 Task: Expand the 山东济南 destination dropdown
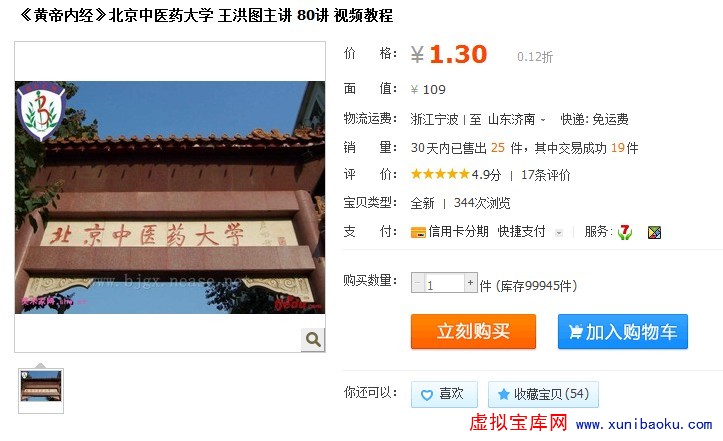pyautogui.click(x=543, y=120)
